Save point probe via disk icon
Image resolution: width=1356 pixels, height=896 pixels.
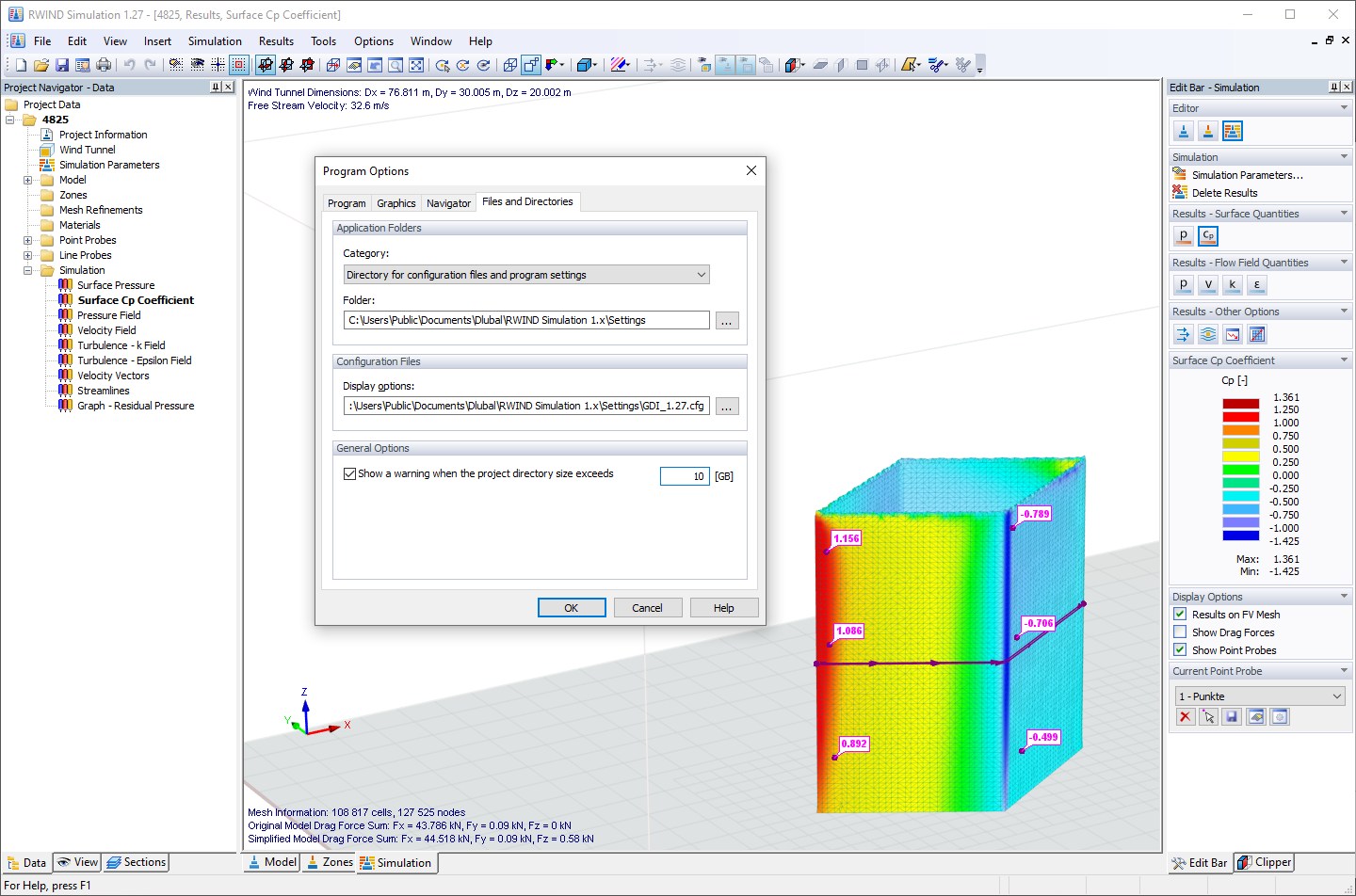click(1232, 717)
